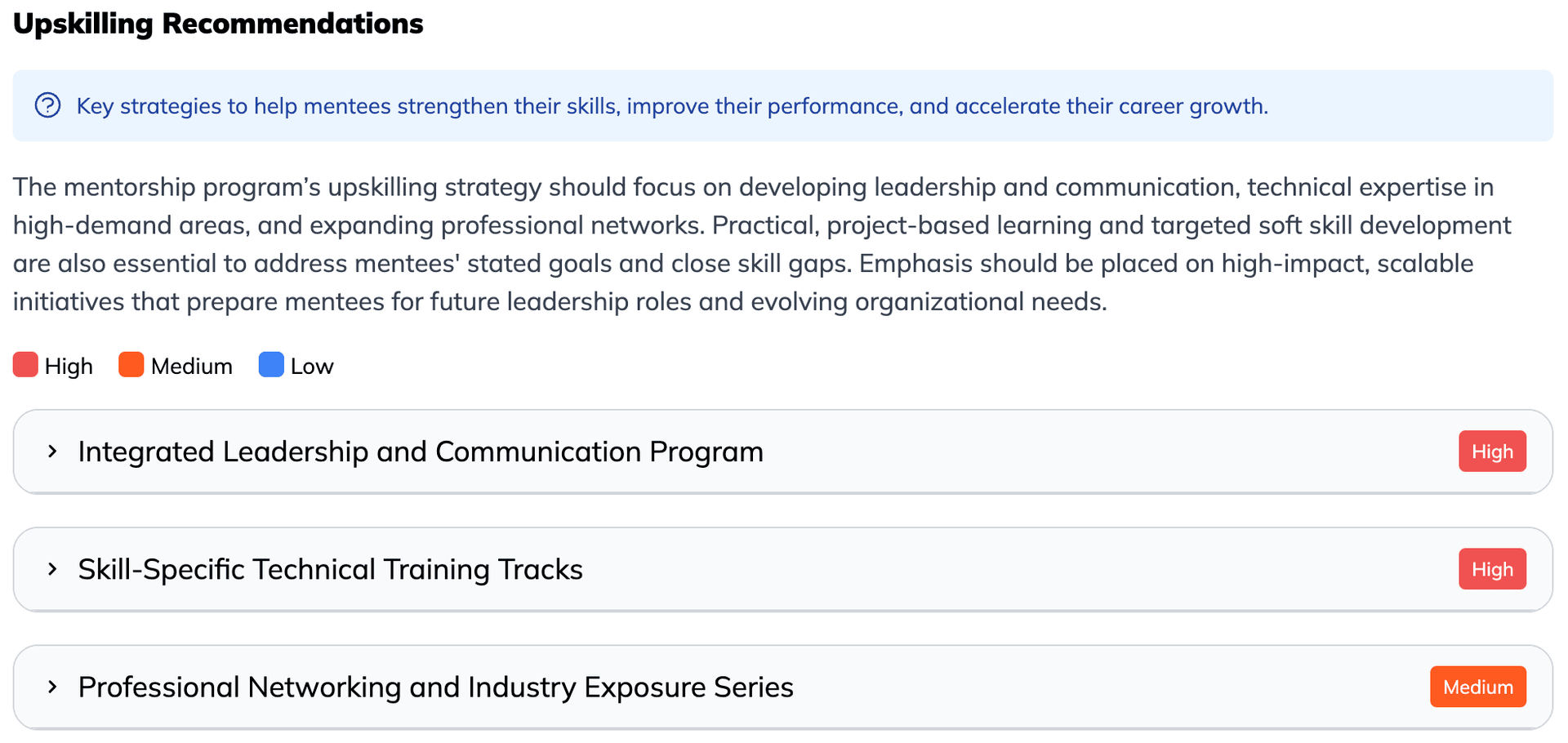Click the blue Low legend swatch
The height and width of the screenshot is (743, 1568).
[271, 365]
